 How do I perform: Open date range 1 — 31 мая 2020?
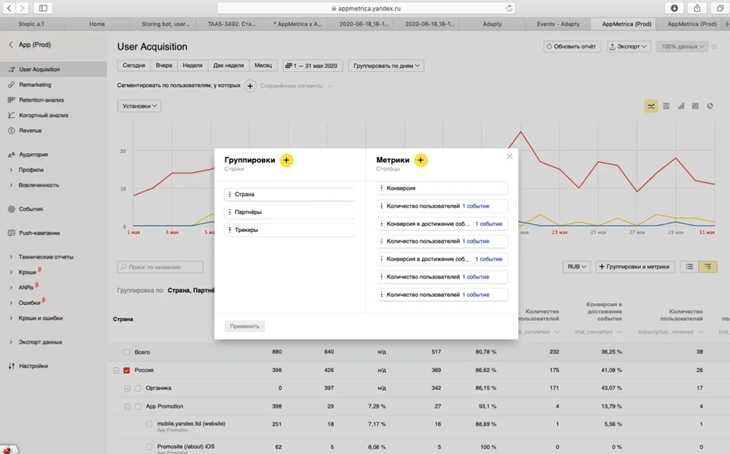[x=313, y=66]
